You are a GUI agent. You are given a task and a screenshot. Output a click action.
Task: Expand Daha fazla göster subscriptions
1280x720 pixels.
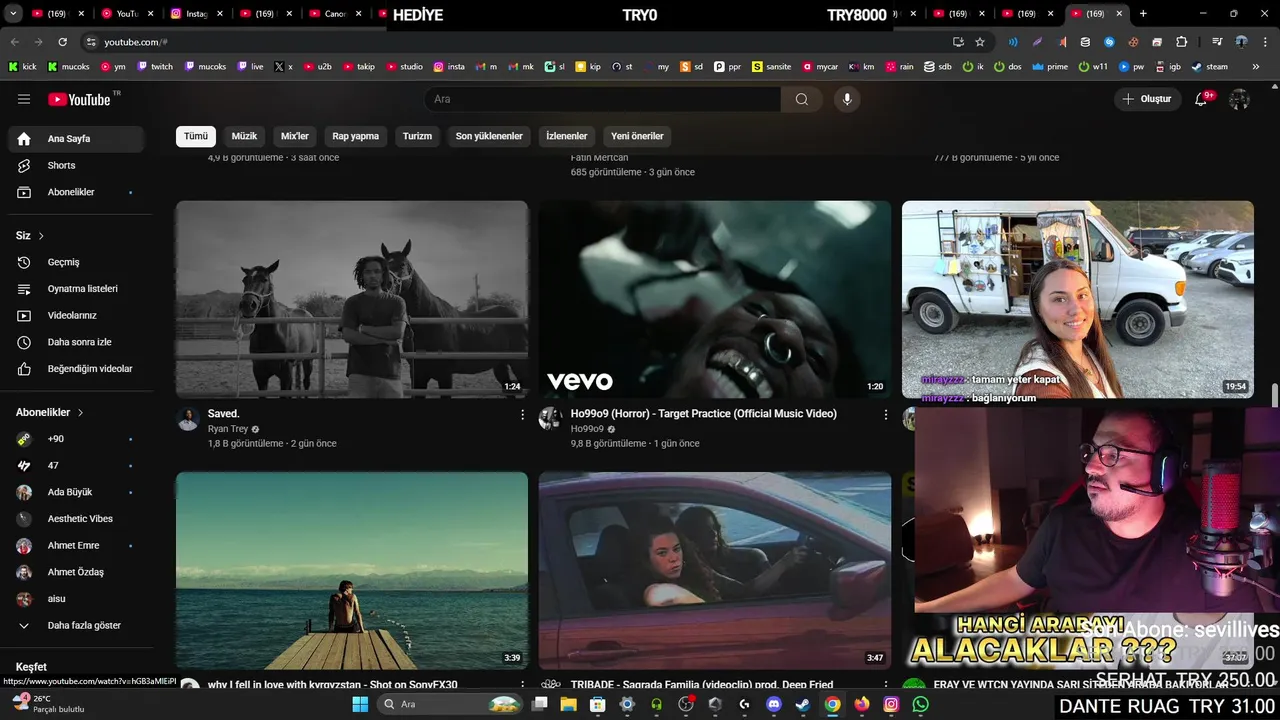tap(76, 625)
